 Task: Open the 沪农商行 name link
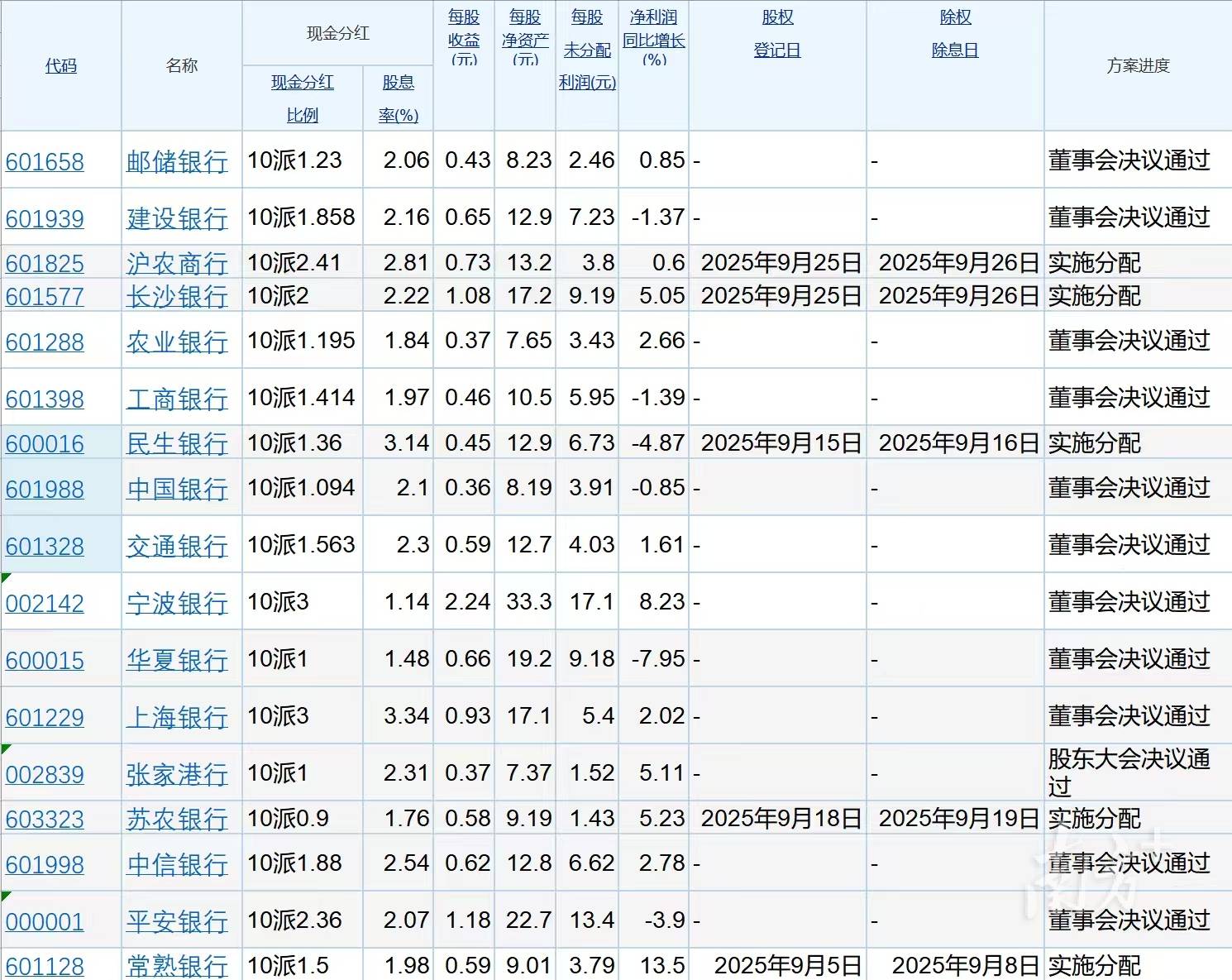tap(177, 263)
